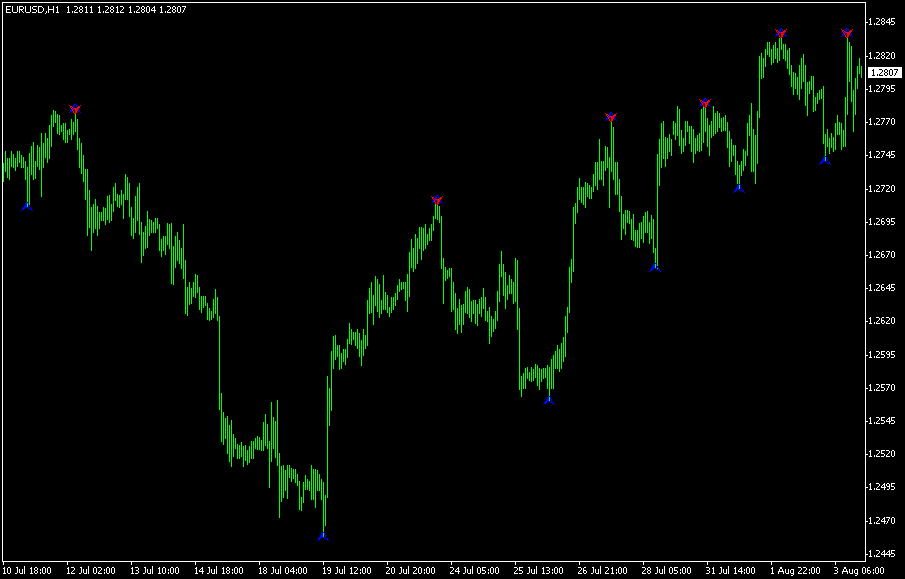Select the 1.2695 price scale label
The width and height of the screenshot is (905, 579).
[x=884, y=221]
